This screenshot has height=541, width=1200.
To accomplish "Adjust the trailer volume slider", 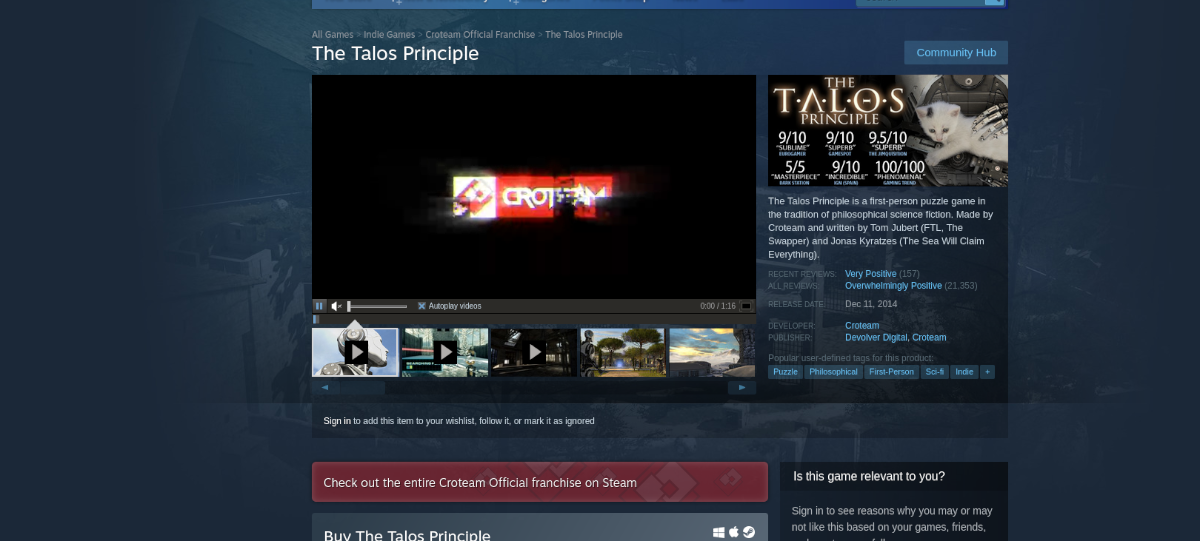I will [378, 306].
